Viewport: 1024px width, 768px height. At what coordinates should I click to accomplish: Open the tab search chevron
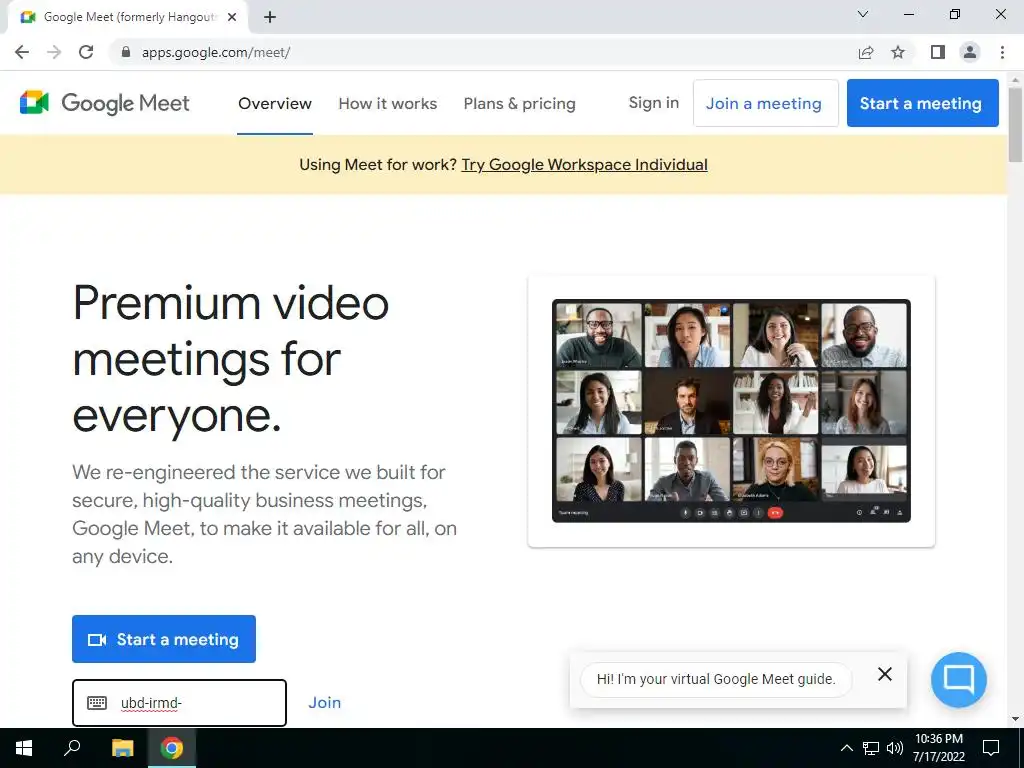coord(863,14)
